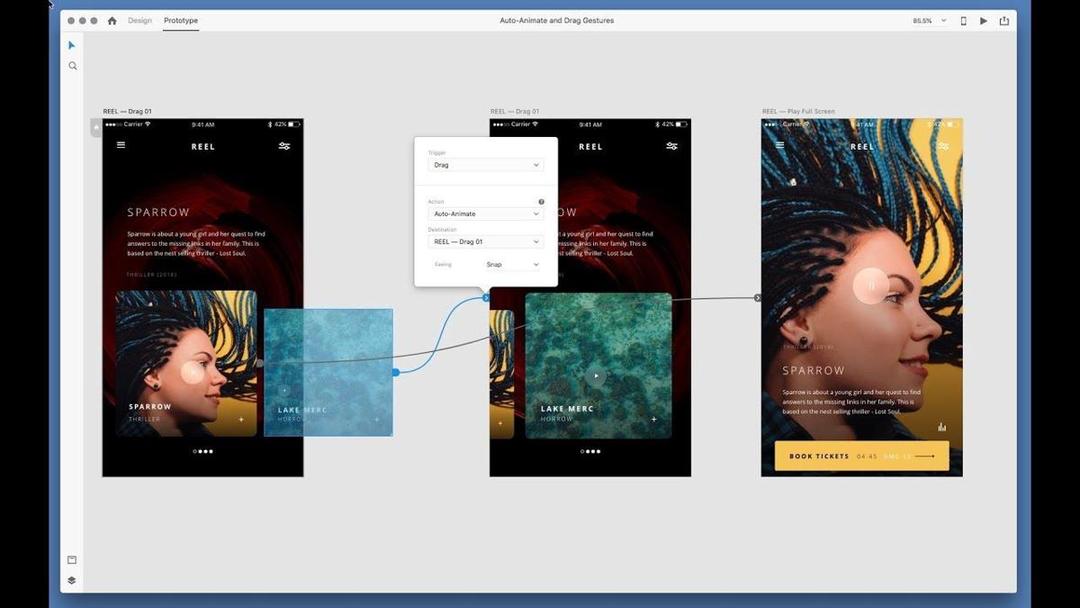Expand the Action dropdown showing Auto-Animate
This screenshot has width=1080, height=608.
pyautogui.click(x=486, y=213)
